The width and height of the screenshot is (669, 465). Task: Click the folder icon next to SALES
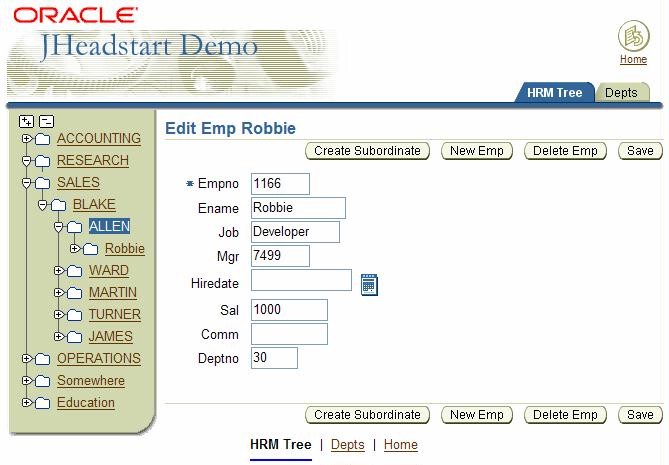[42, 183]
